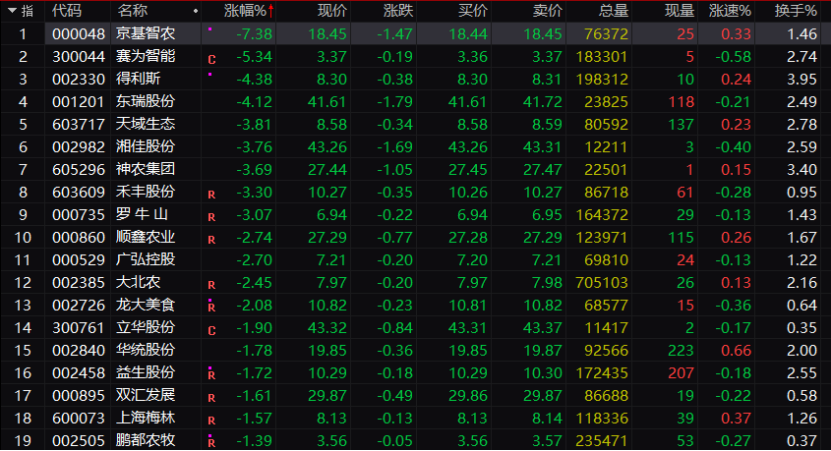
Task: Select stock name 东瑞股份
Action: click(145, 101)
